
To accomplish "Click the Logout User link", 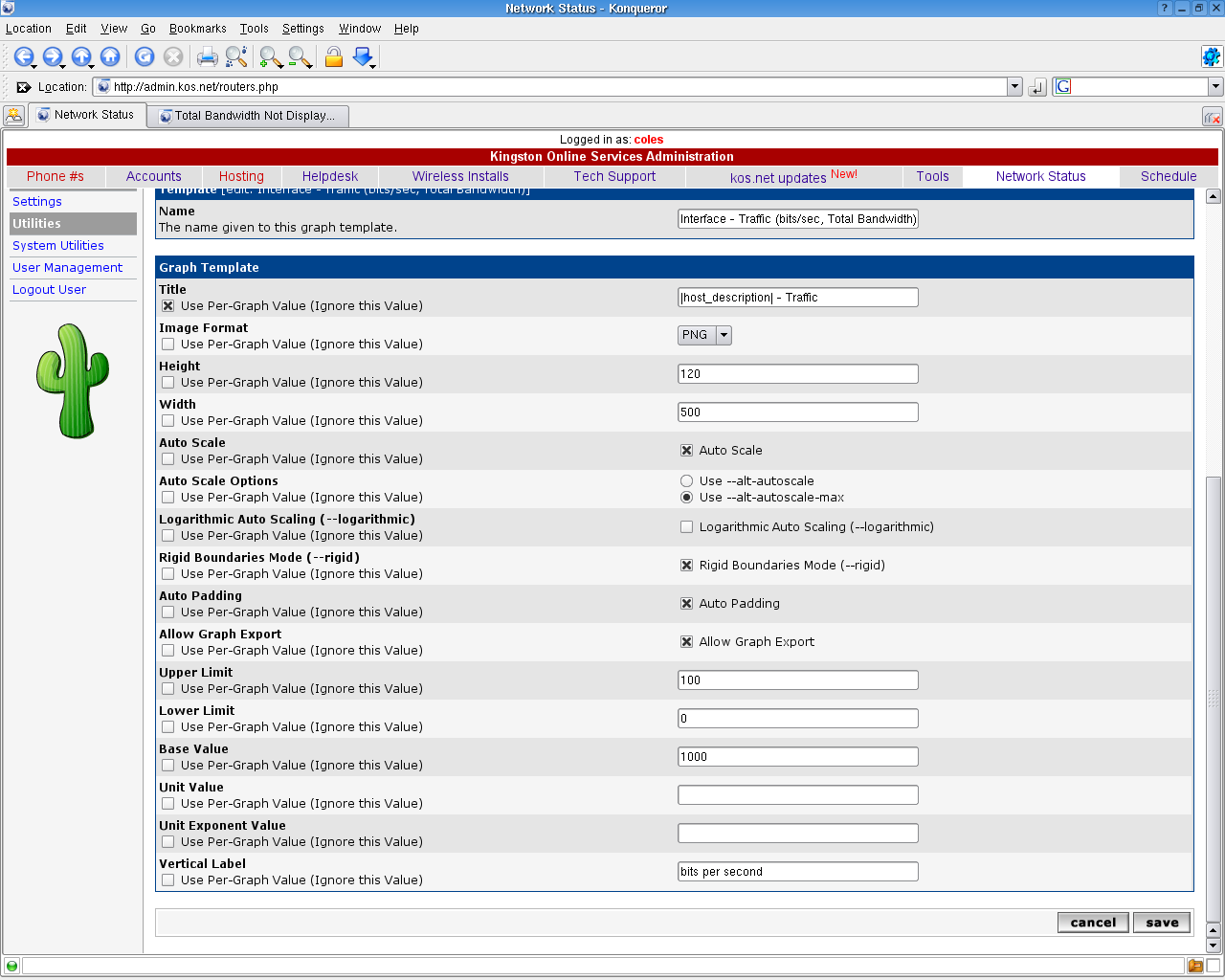I will [49, 290].
